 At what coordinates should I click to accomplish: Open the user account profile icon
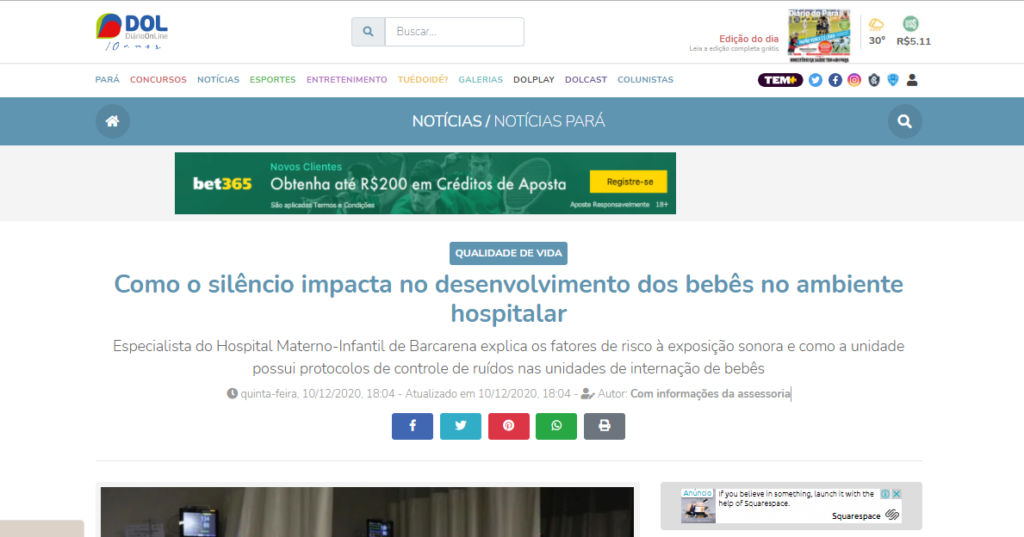click(912, 80)
